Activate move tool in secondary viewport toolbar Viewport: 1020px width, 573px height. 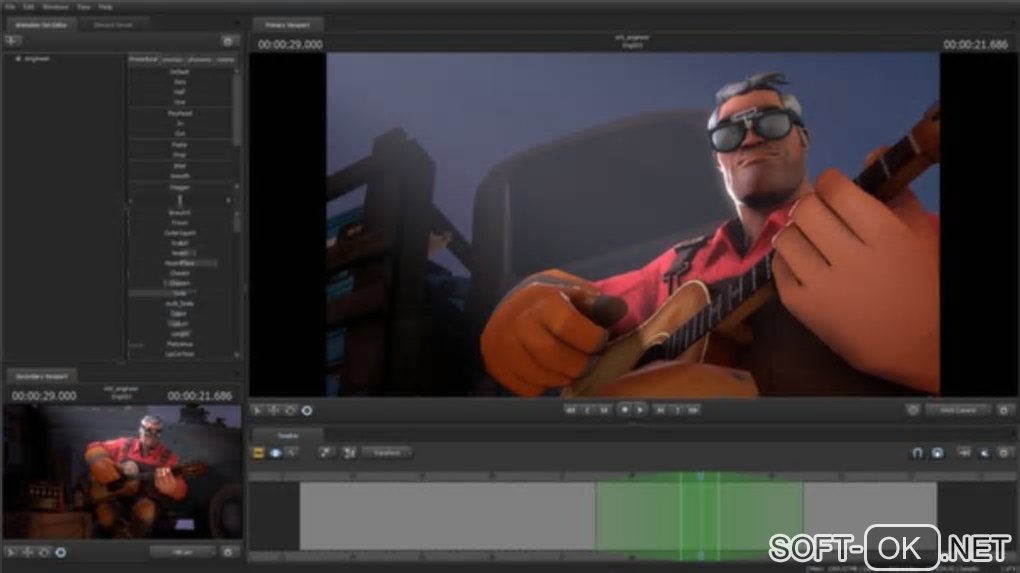pos(27,552)
